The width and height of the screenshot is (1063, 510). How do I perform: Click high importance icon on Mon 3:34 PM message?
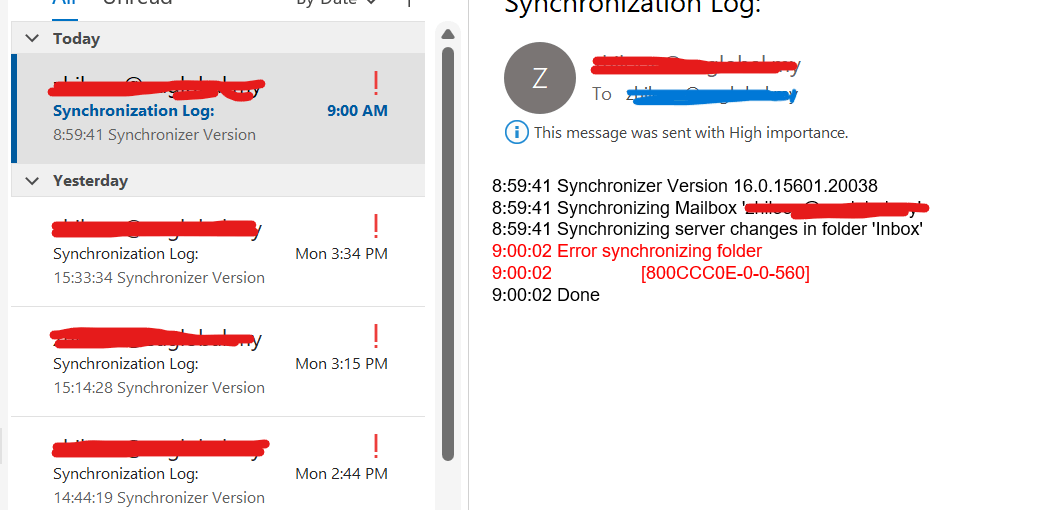(376, 225)
